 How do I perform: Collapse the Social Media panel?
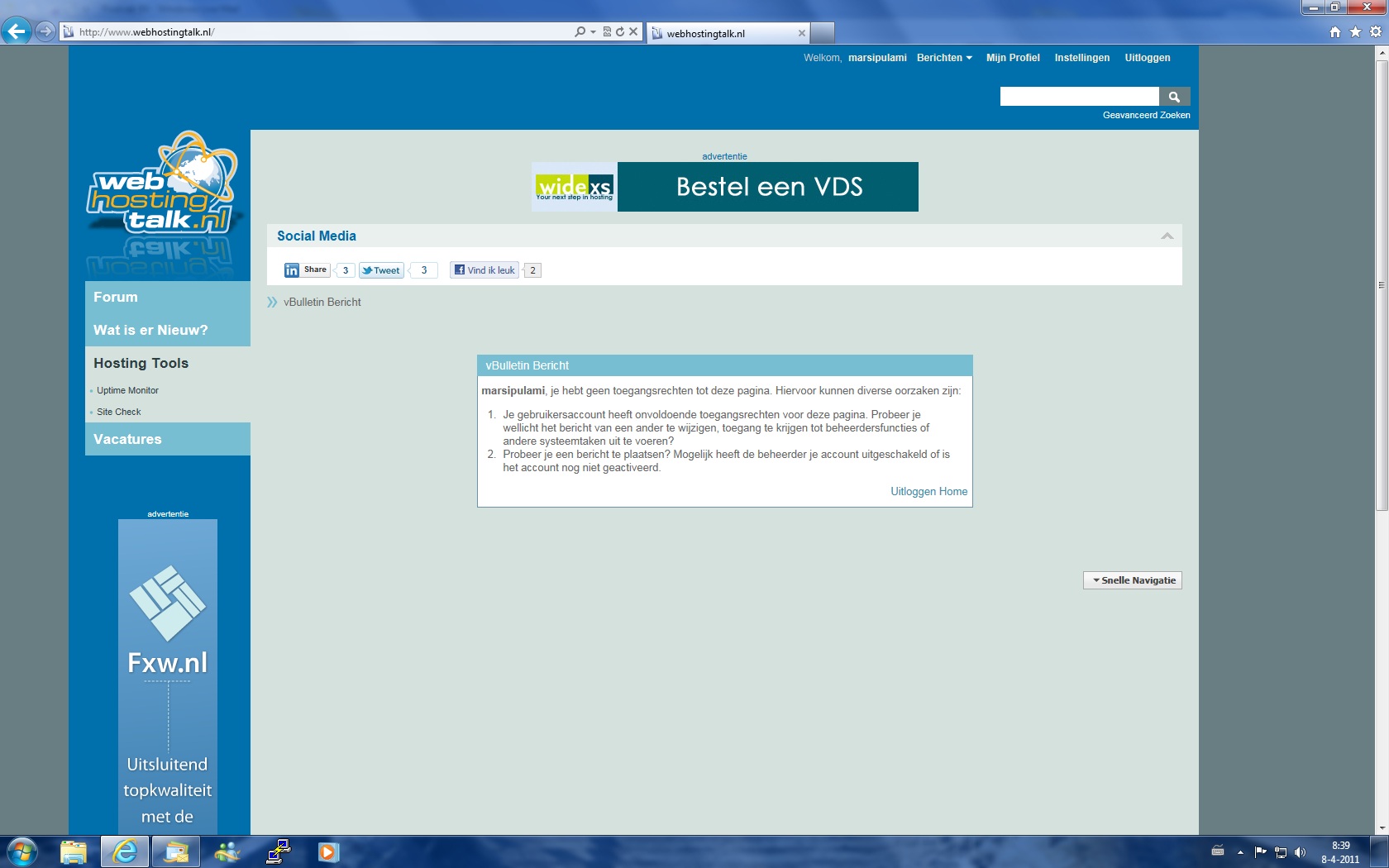pos(1167,236)
